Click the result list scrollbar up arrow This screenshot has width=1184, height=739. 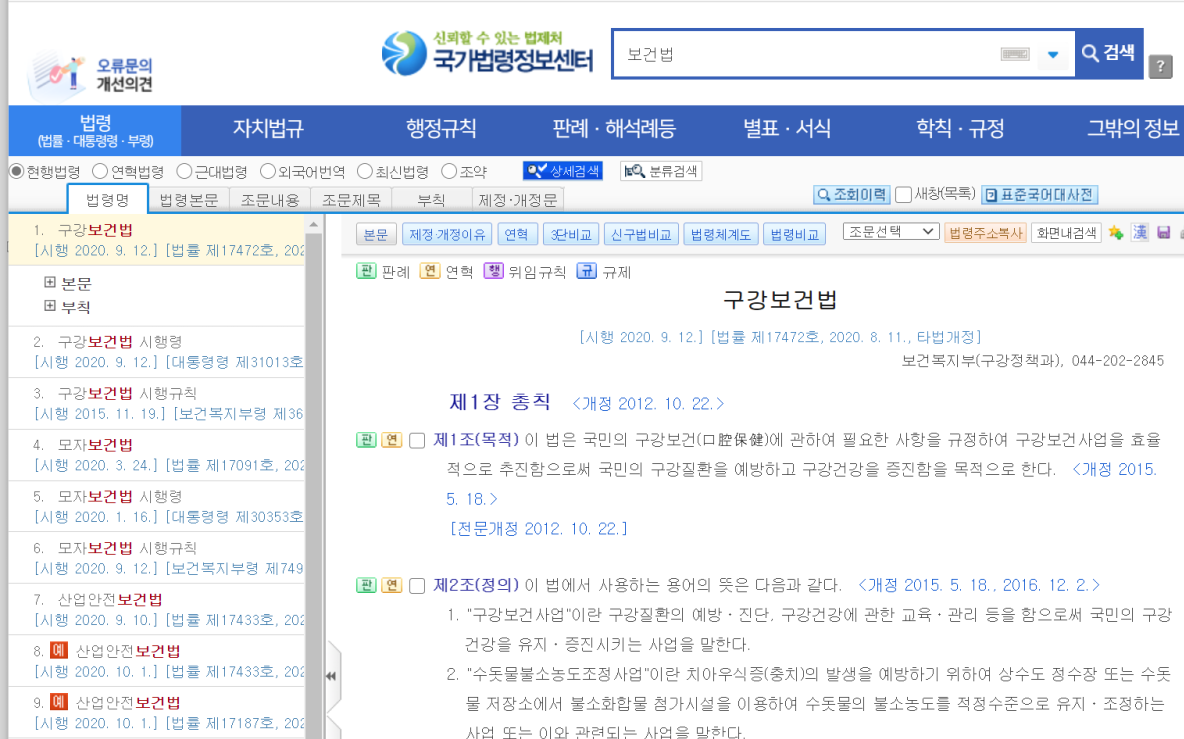pos(313,225)
